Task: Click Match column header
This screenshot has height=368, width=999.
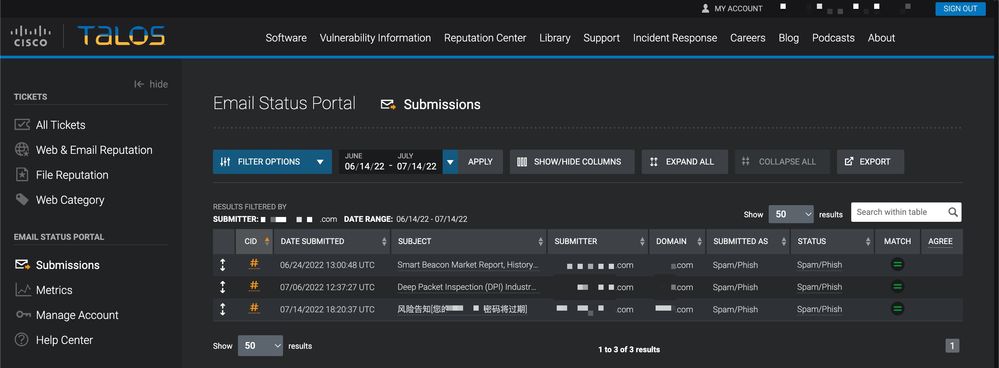Action: pyautogui.click(x=897, y=241)
